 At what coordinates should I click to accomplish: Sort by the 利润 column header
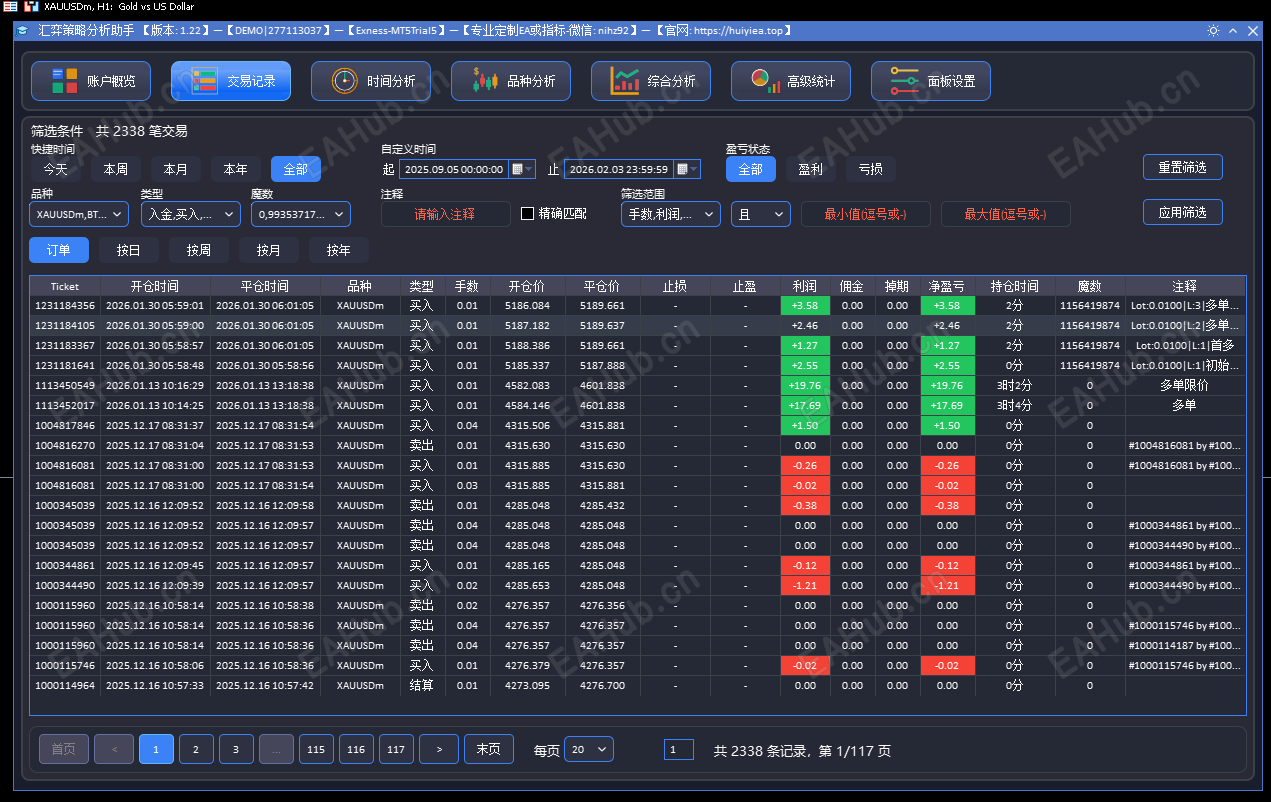click(x=805, y=286)
